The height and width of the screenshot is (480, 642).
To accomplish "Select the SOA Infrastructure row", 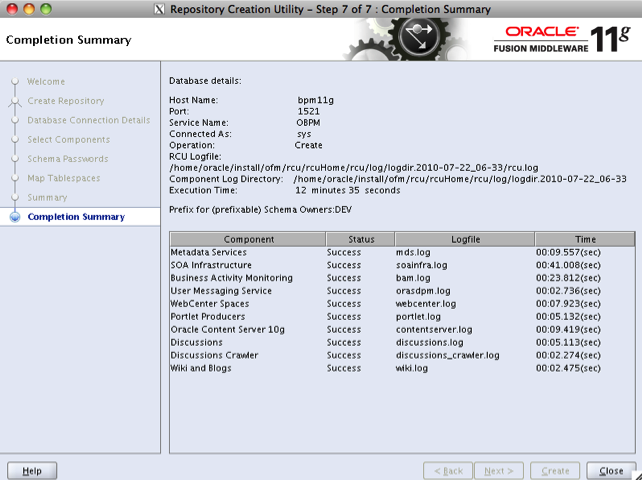I will tap(247, 265).
